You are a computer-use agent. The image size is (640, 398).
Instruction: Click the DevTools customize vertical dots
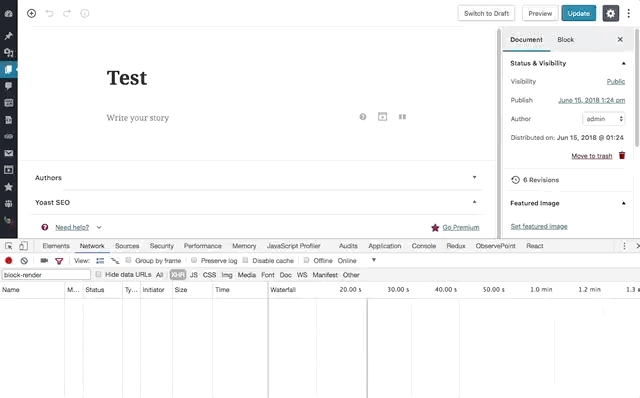(624, 246)
